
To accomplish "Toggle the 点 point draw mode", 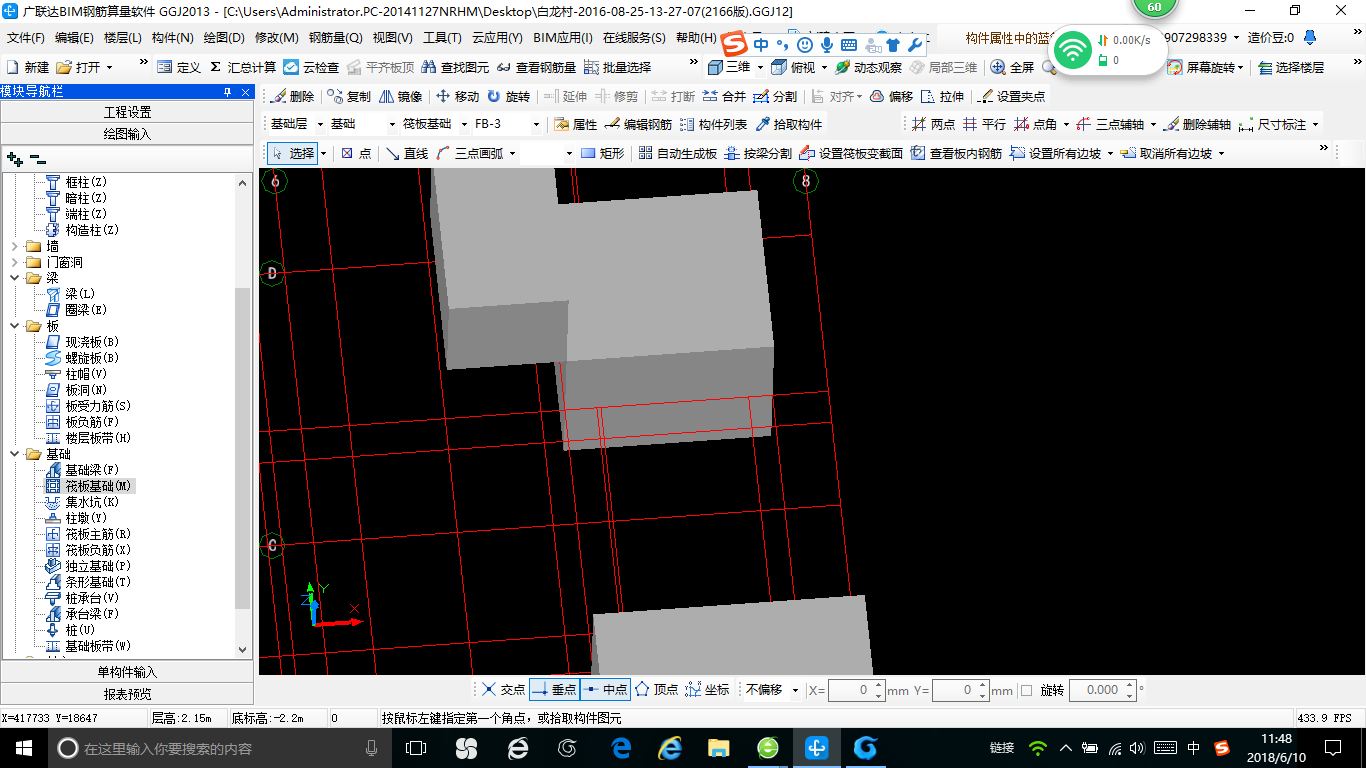I will click(x=356, y=153).
